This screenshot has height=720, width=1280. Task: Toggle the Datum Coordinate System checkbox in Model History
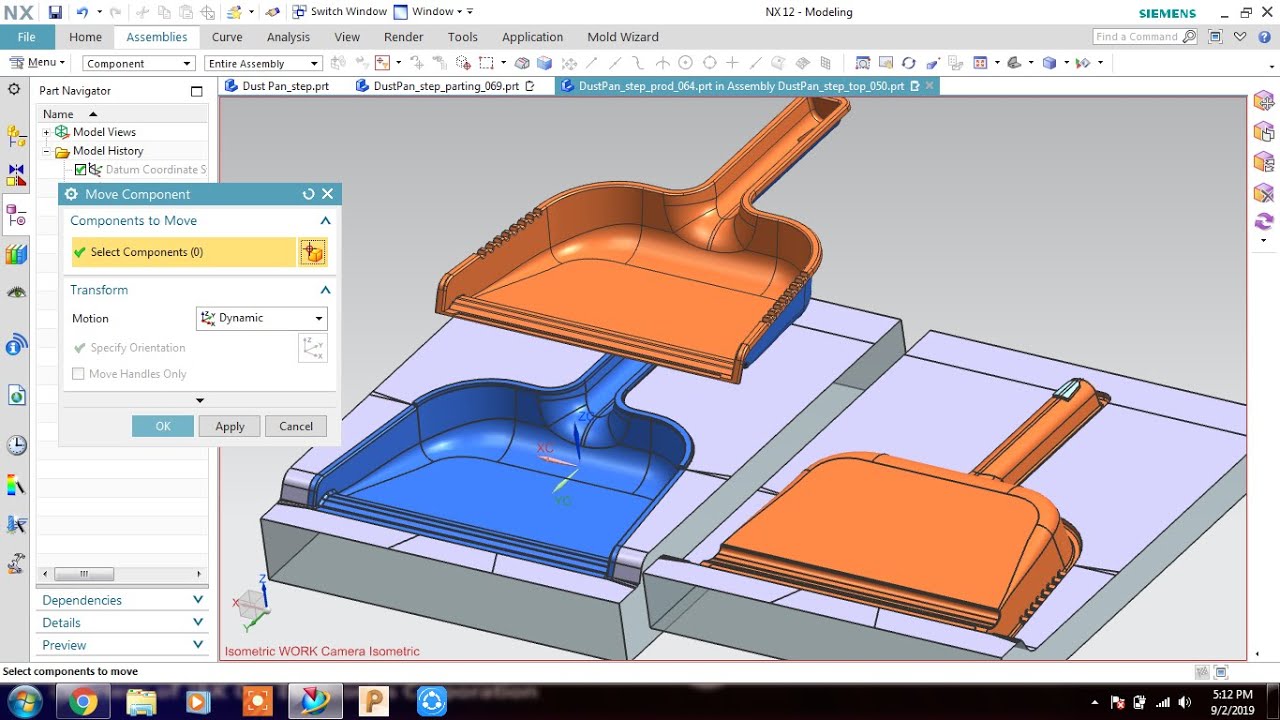(79, 169)
